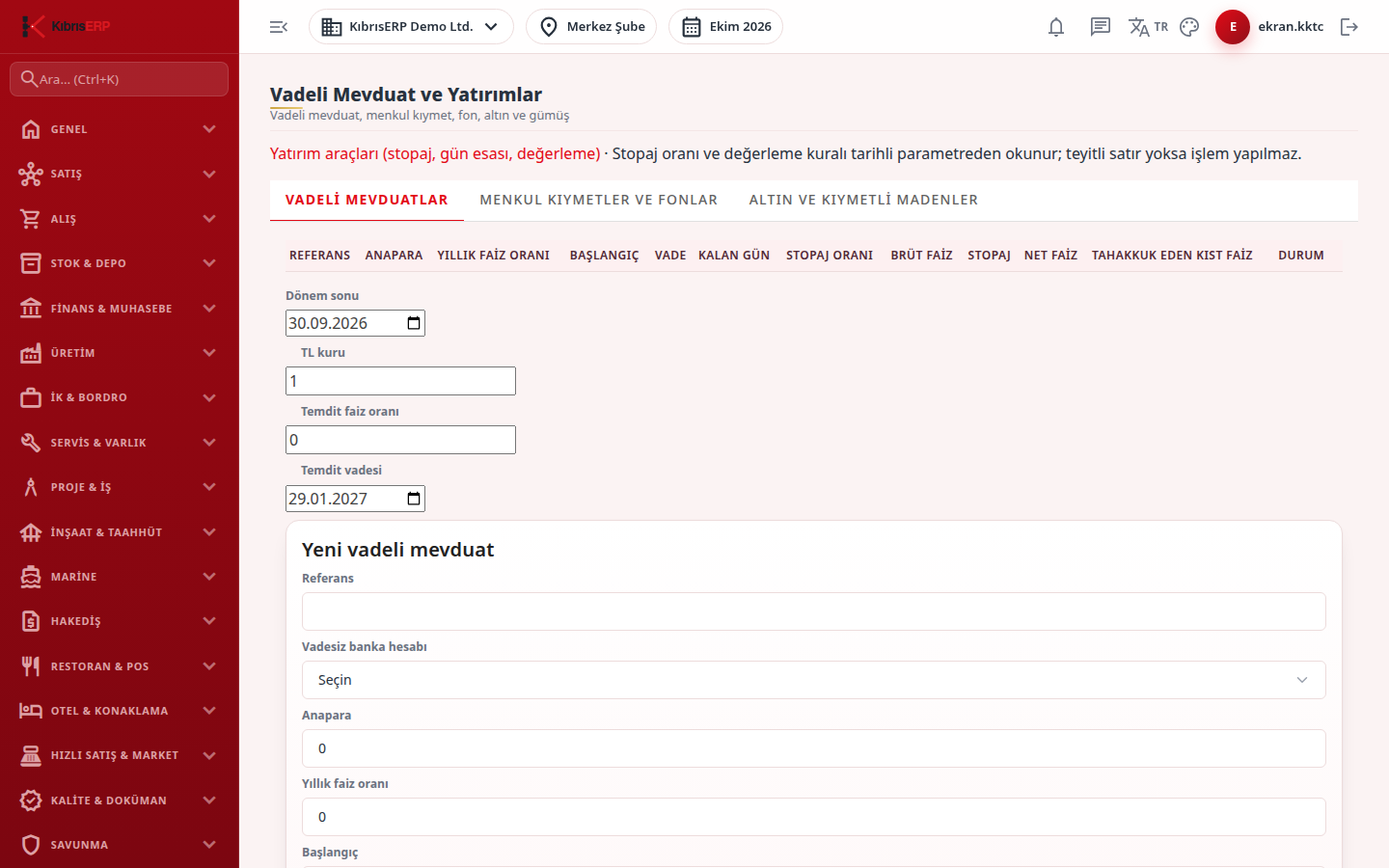Open the theme palette icon
The width and height of the screenshot is (1389, 868).
1189,27
